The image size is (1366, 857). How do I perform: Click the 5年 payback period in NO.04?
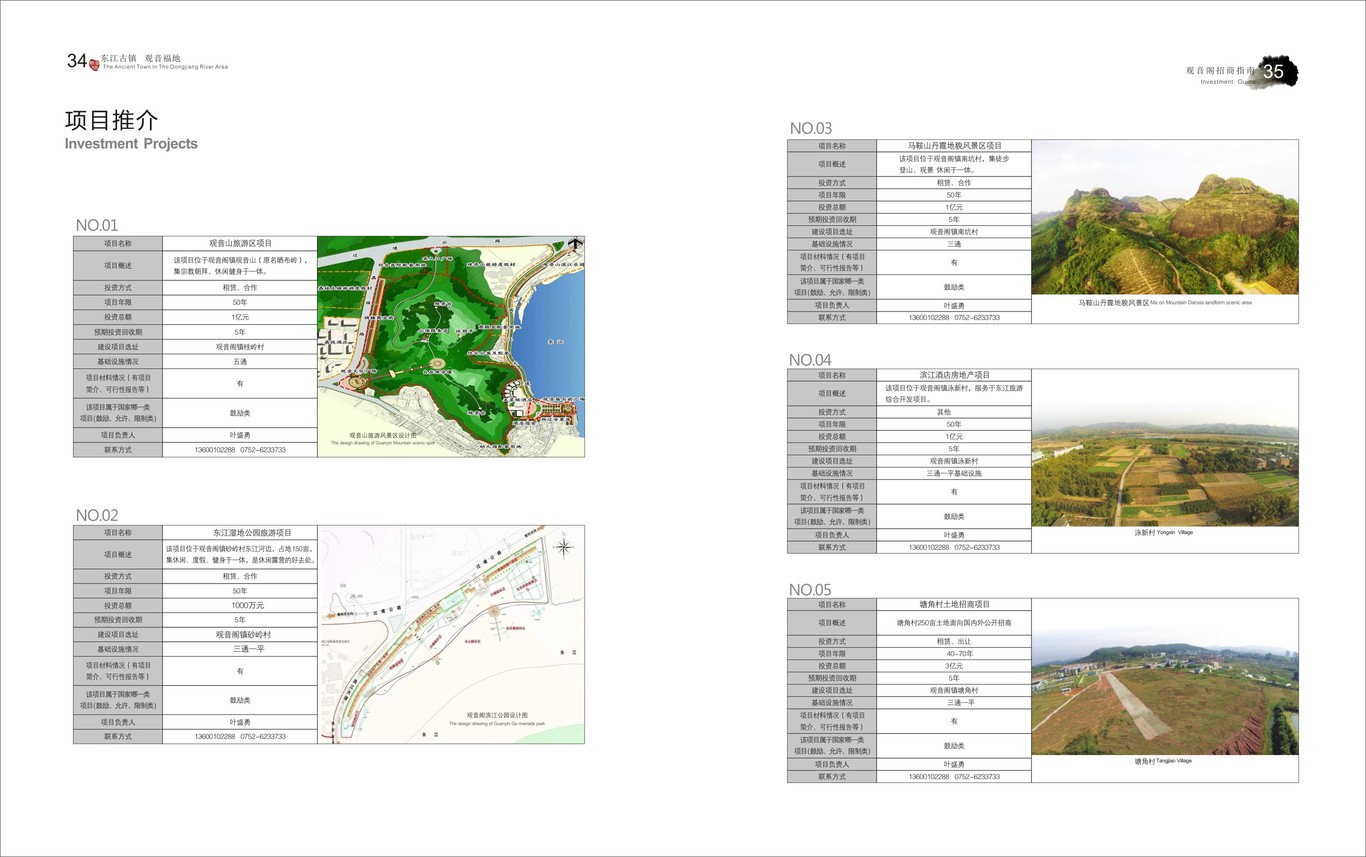pos(954,449)
